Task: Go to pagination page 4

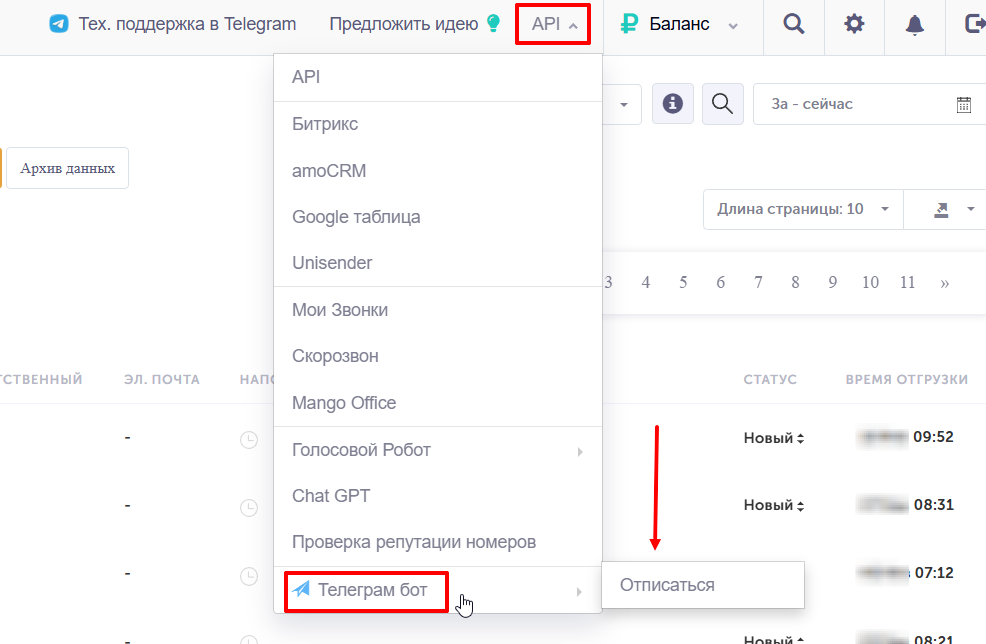Action: pyautogui.click(x=645, y=282)
